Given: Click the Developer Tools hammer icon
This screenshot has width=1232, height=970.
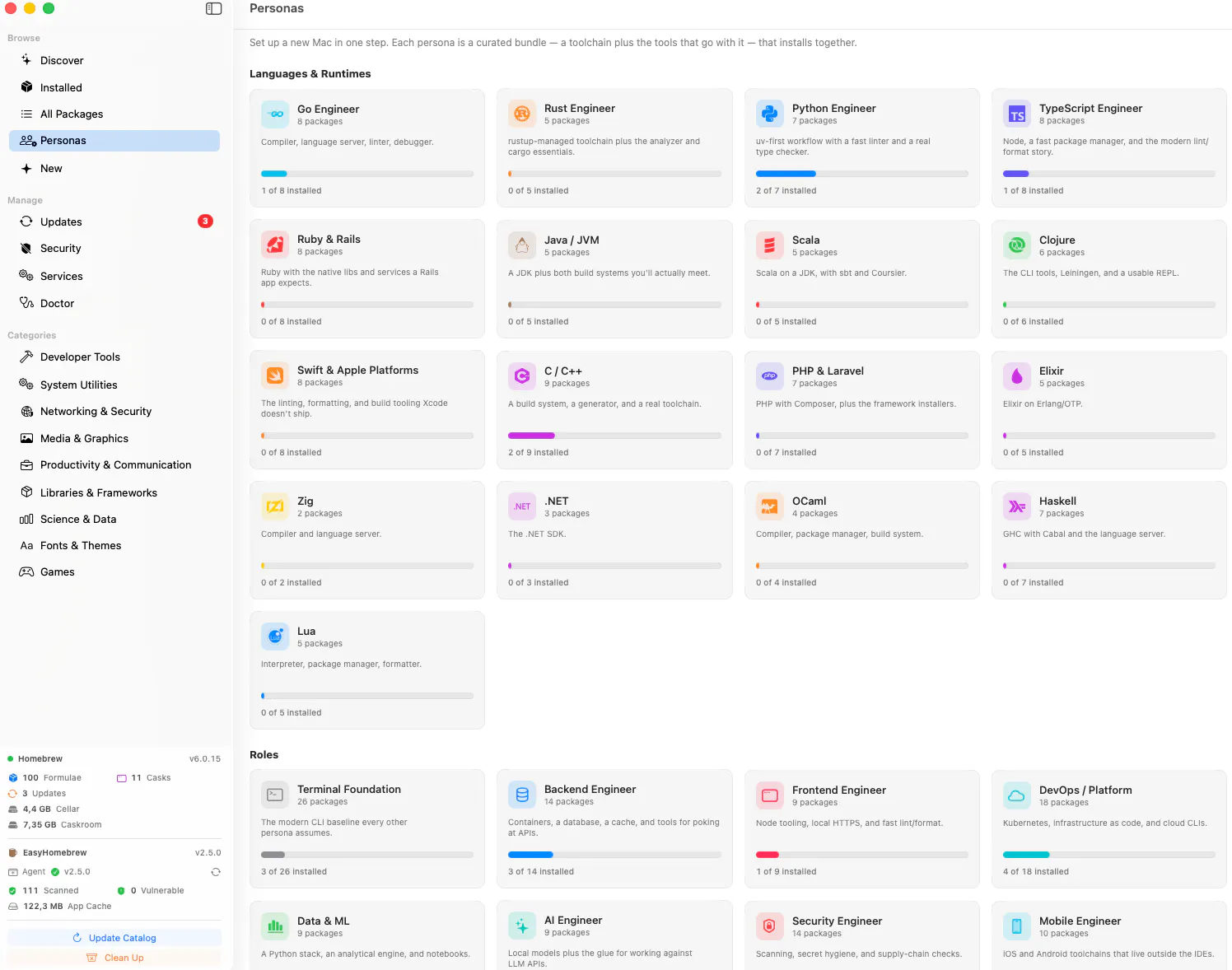Looking at the screenshot, I should [26, 357].
